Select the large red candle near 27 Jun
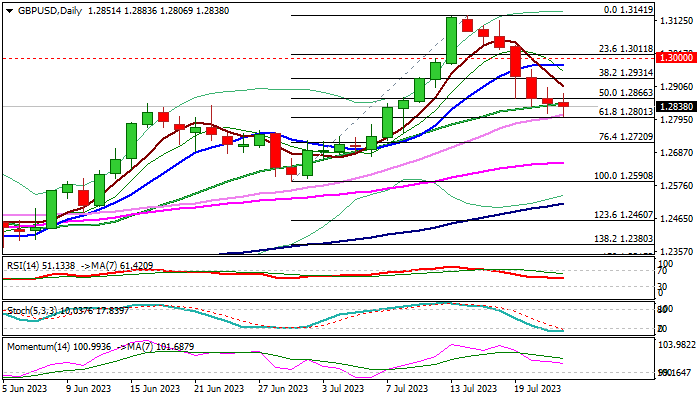The image size is (700, 400). 275,151
